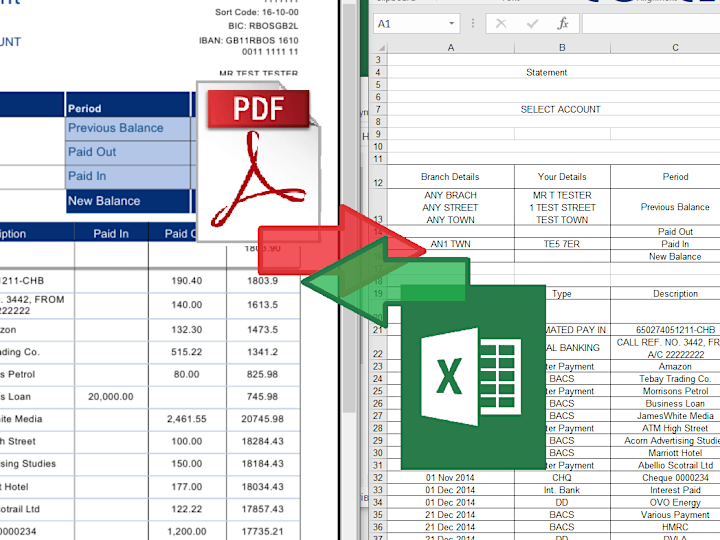Screen dimensions: 720x540
Task: Click the 'Branch Details' header cell
Action: (450, 177)
